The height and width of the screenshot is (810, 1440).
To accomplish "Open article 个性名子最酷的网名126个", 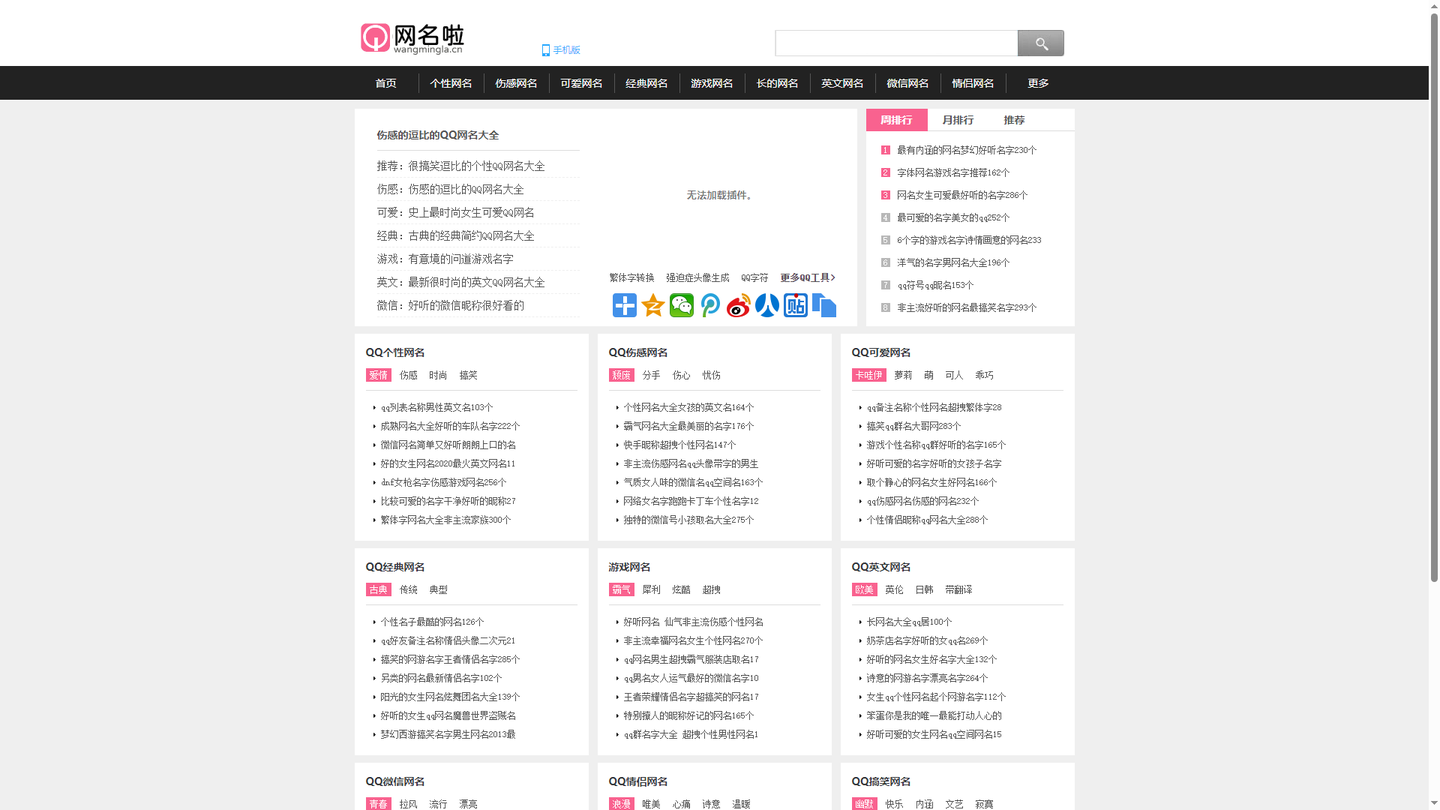I will tap(432, 622).
